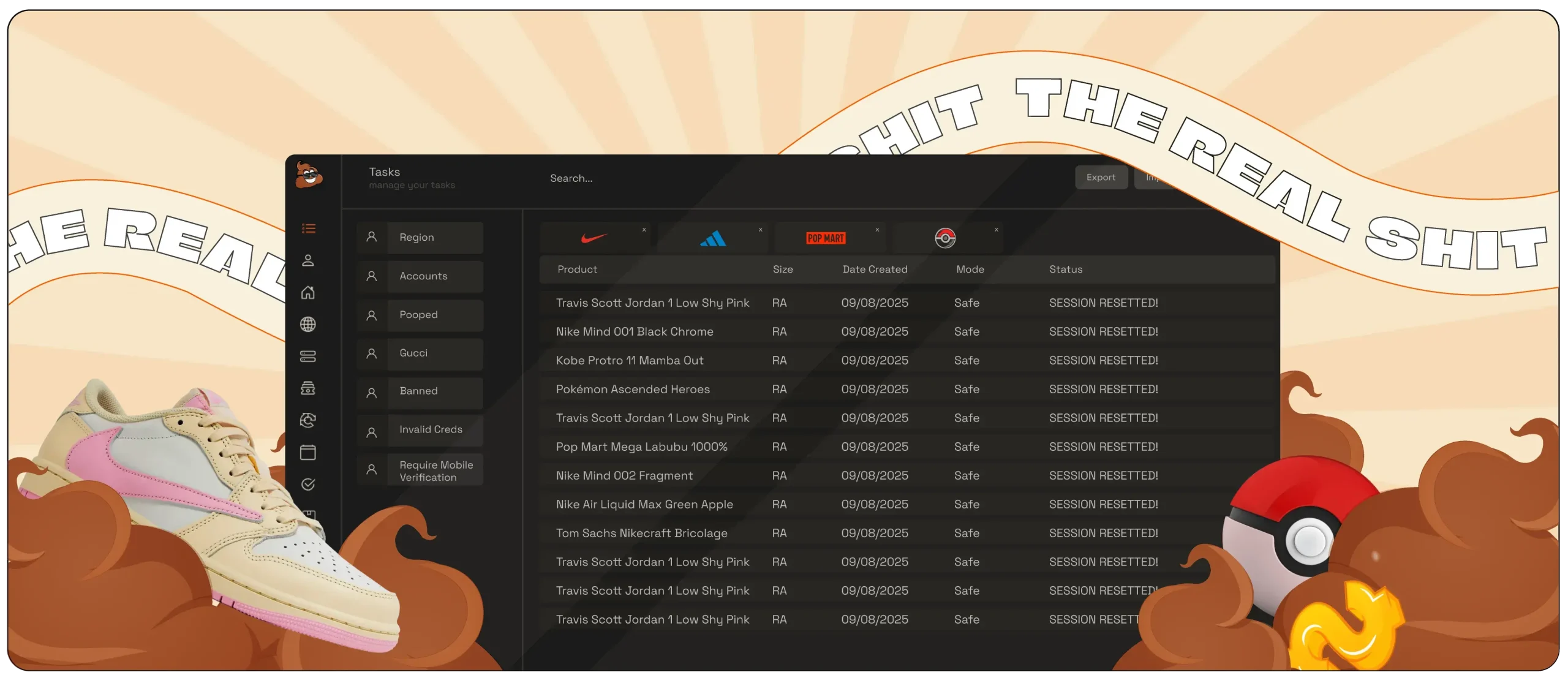Sort by the Product column header
Viewport: 1568px width, 683px height.
577,270
